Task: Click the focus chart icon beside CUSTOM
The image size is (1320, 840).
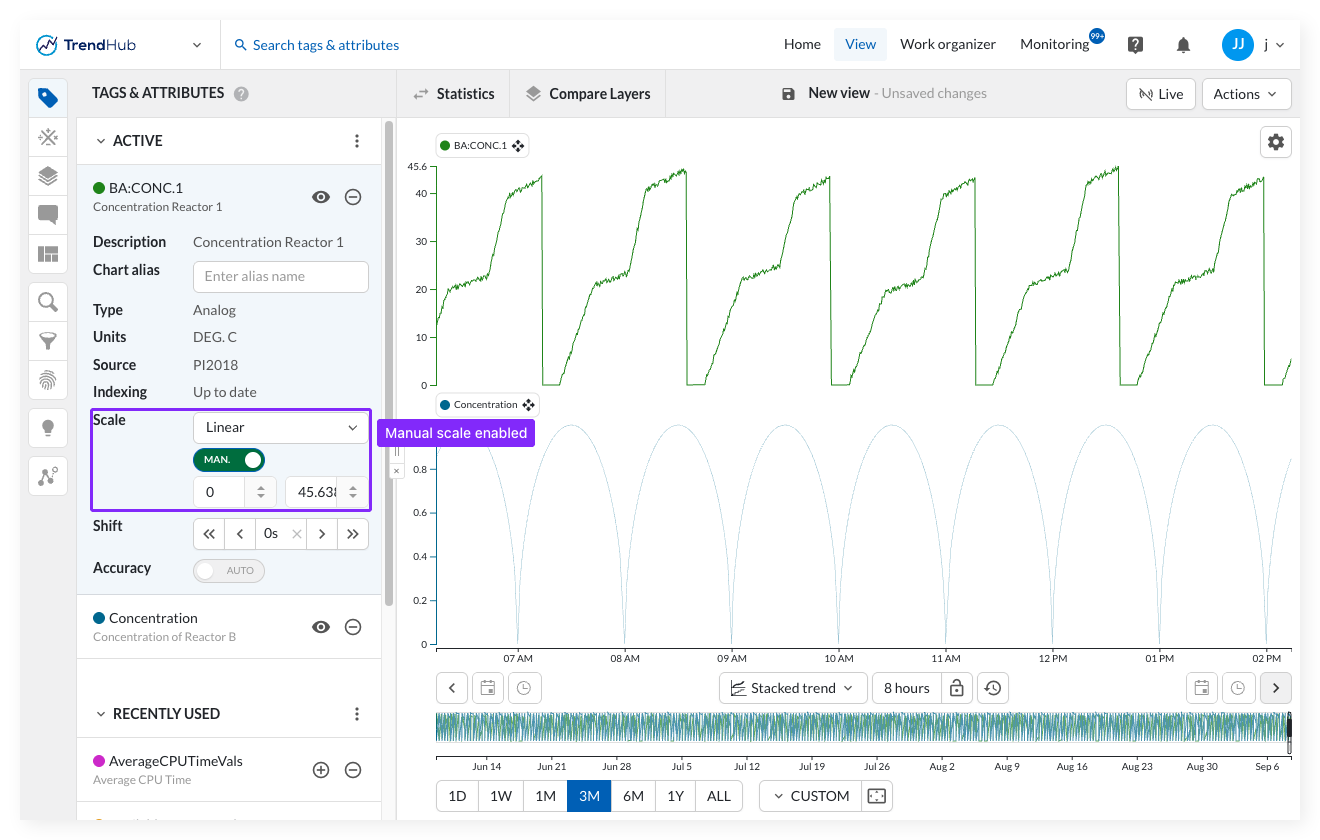Action: click(877, 796)
